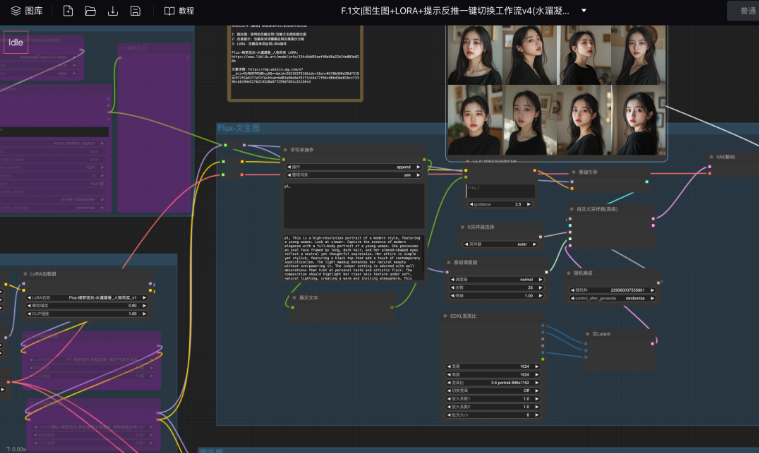Open control_after_generate randomize combo
Screen dimensions: 759x453
pyautogui.click(x=613, y=298)
